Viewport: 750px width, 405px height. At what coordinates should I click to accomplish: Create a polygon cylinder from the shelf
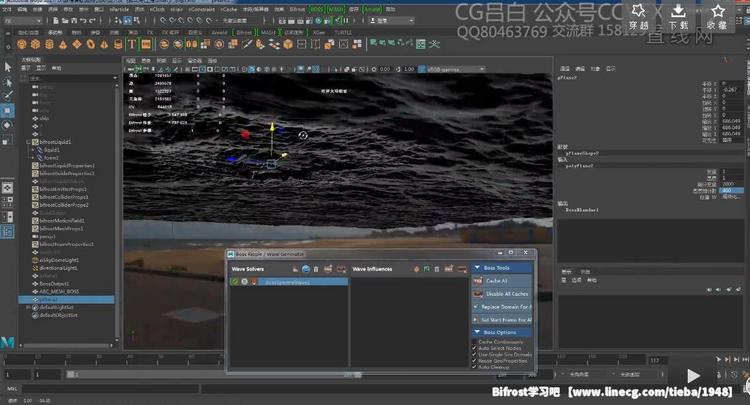pos(49,44)
